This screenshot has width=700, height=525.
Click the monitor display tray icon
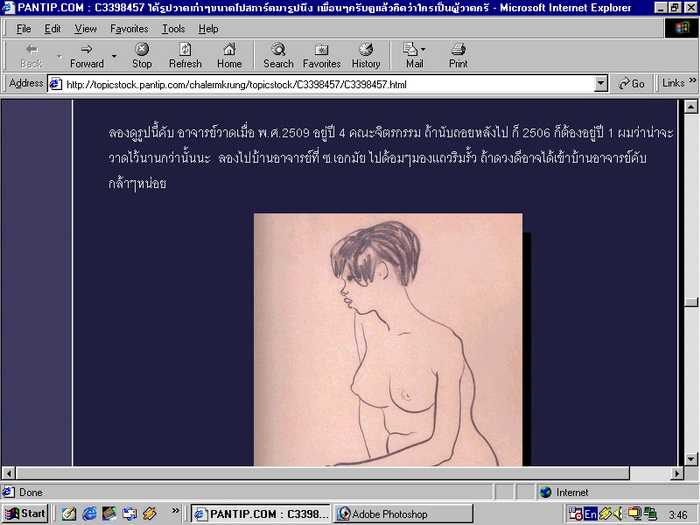point(634,514)
